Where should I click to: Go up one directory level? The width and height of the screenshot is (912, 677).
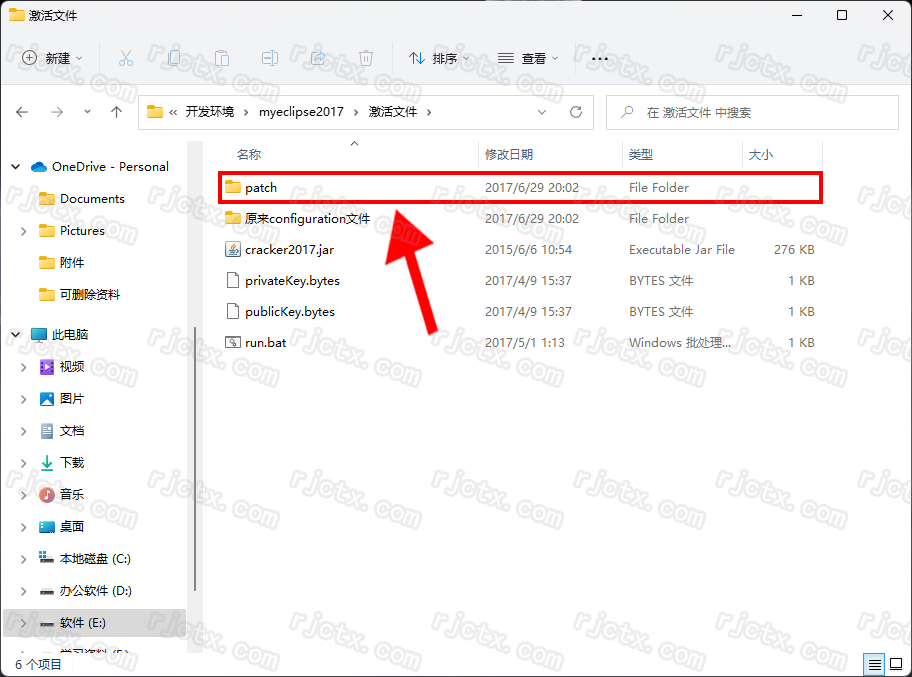tap(116, 112)
